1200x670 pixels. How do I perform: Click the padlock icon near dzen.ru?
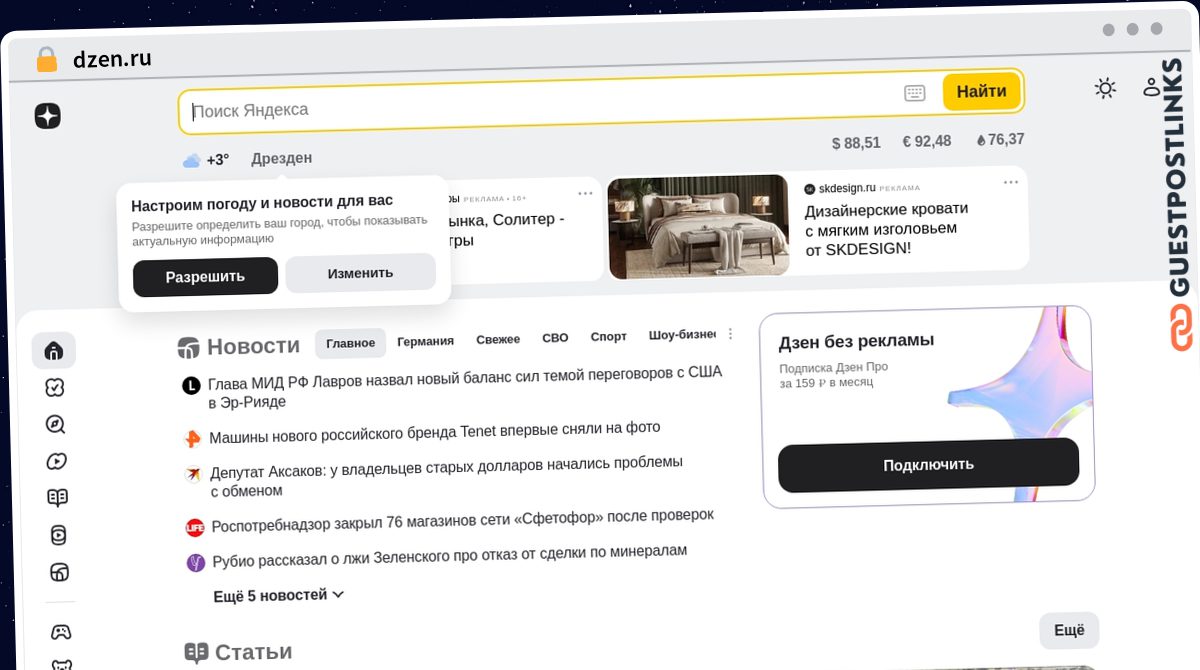[x=46, y=59]
